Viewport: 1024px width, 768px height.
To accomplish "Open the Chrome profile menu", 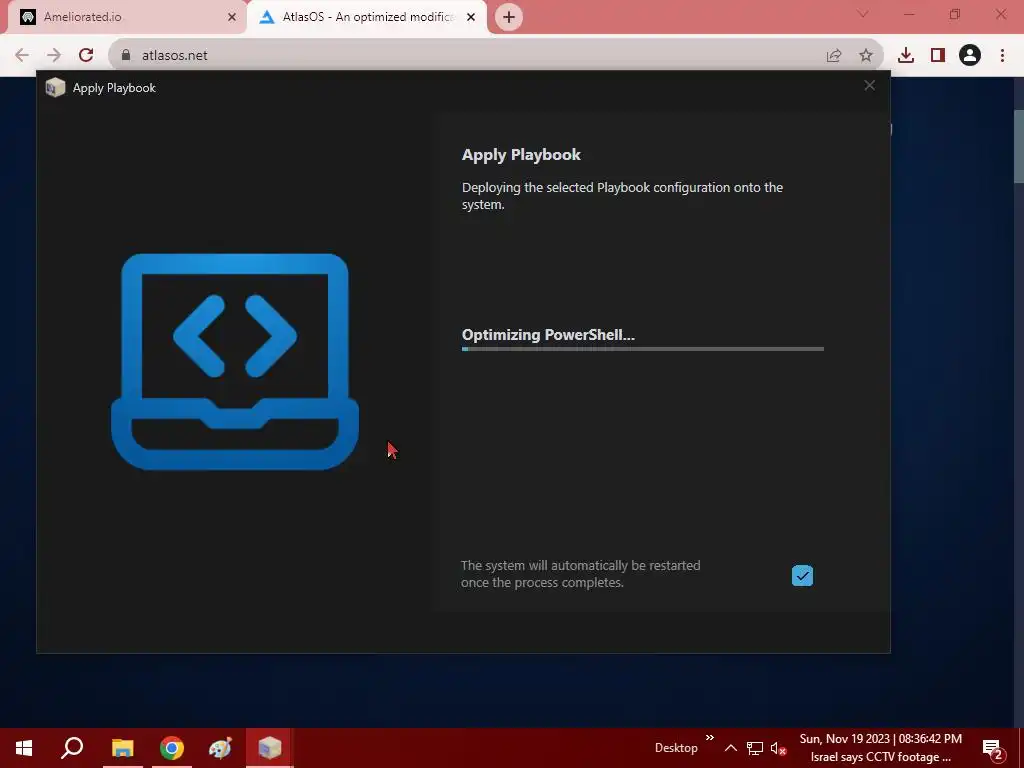I will coord(970,56).
